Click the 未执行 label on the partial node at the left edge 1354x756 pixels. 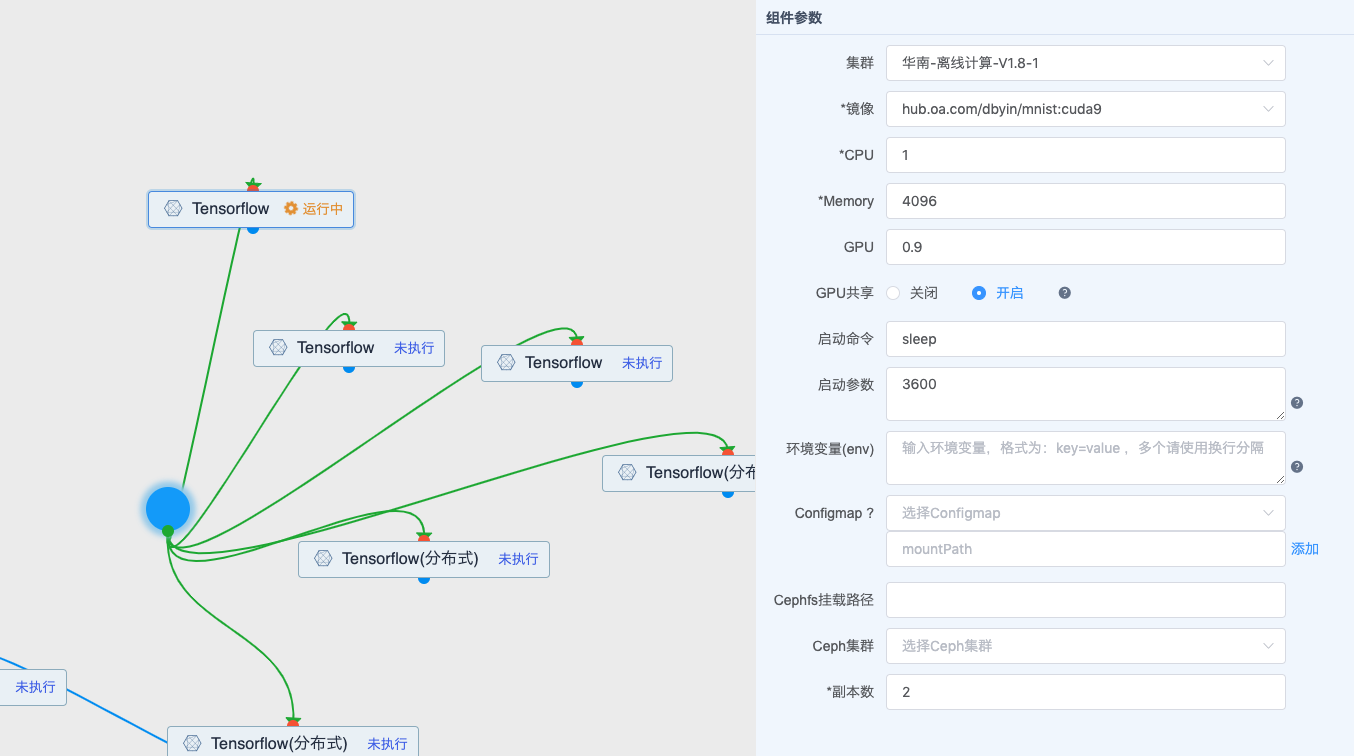(x=35, y=687)
